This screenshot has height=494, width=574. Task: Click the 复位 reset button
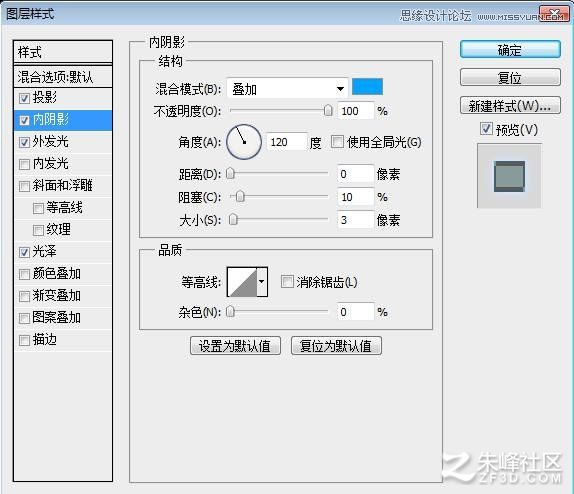[510, 77]
